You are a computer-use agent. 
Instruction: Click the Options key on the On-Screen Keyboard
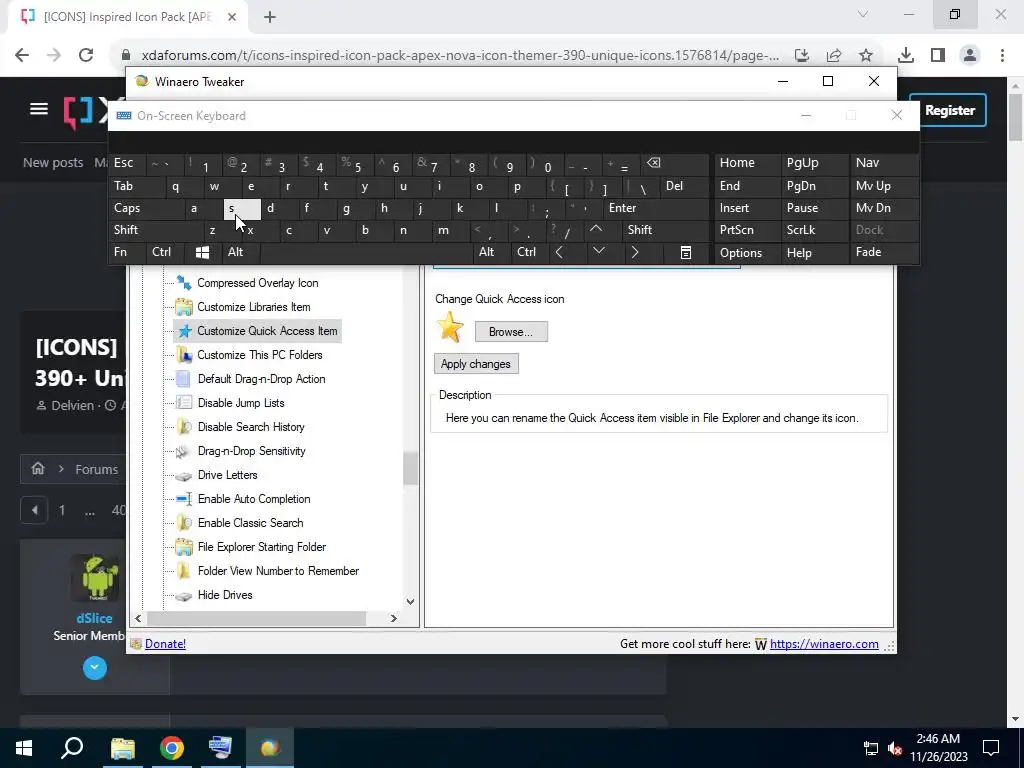[x=748, y=253]
